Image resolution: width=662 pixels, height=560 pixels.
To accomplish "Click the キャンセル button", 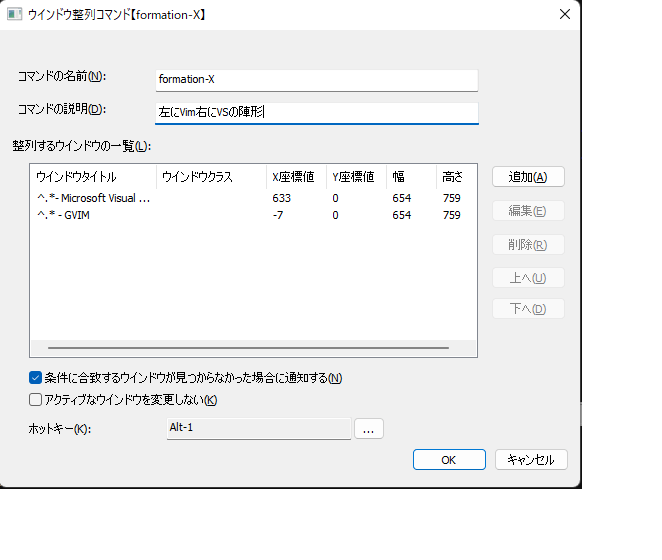I will pyautogui.click(x=531, y=459).
